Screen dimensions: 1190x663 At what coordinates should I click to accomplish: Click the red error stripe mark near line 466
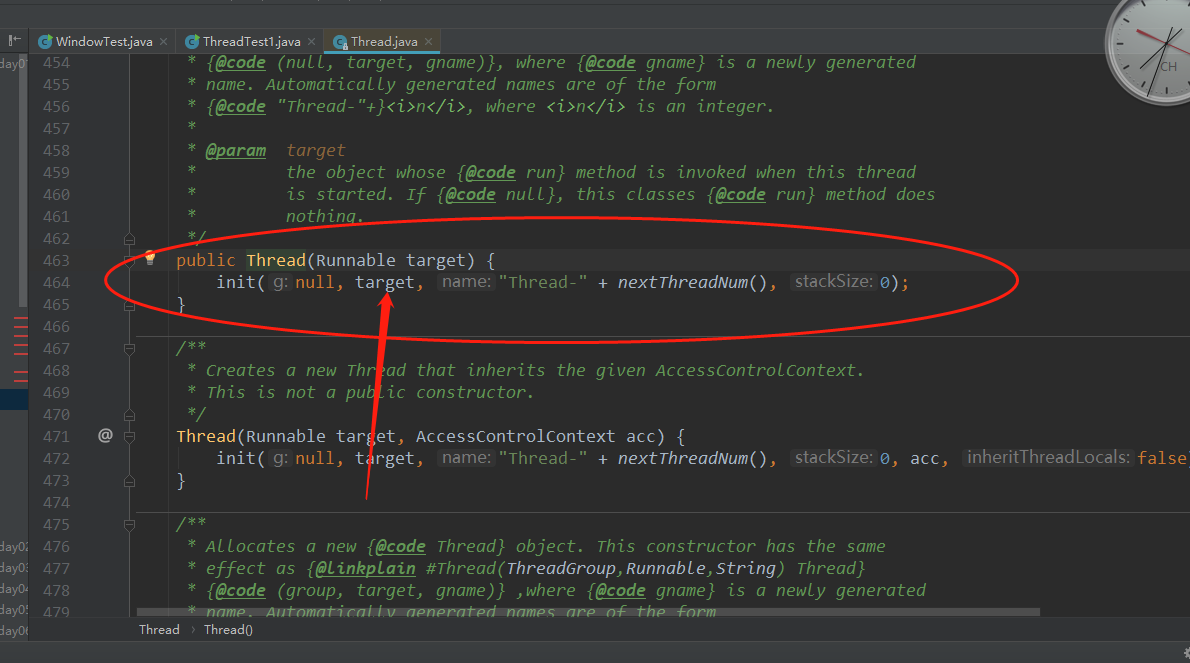tap(20, 328)
